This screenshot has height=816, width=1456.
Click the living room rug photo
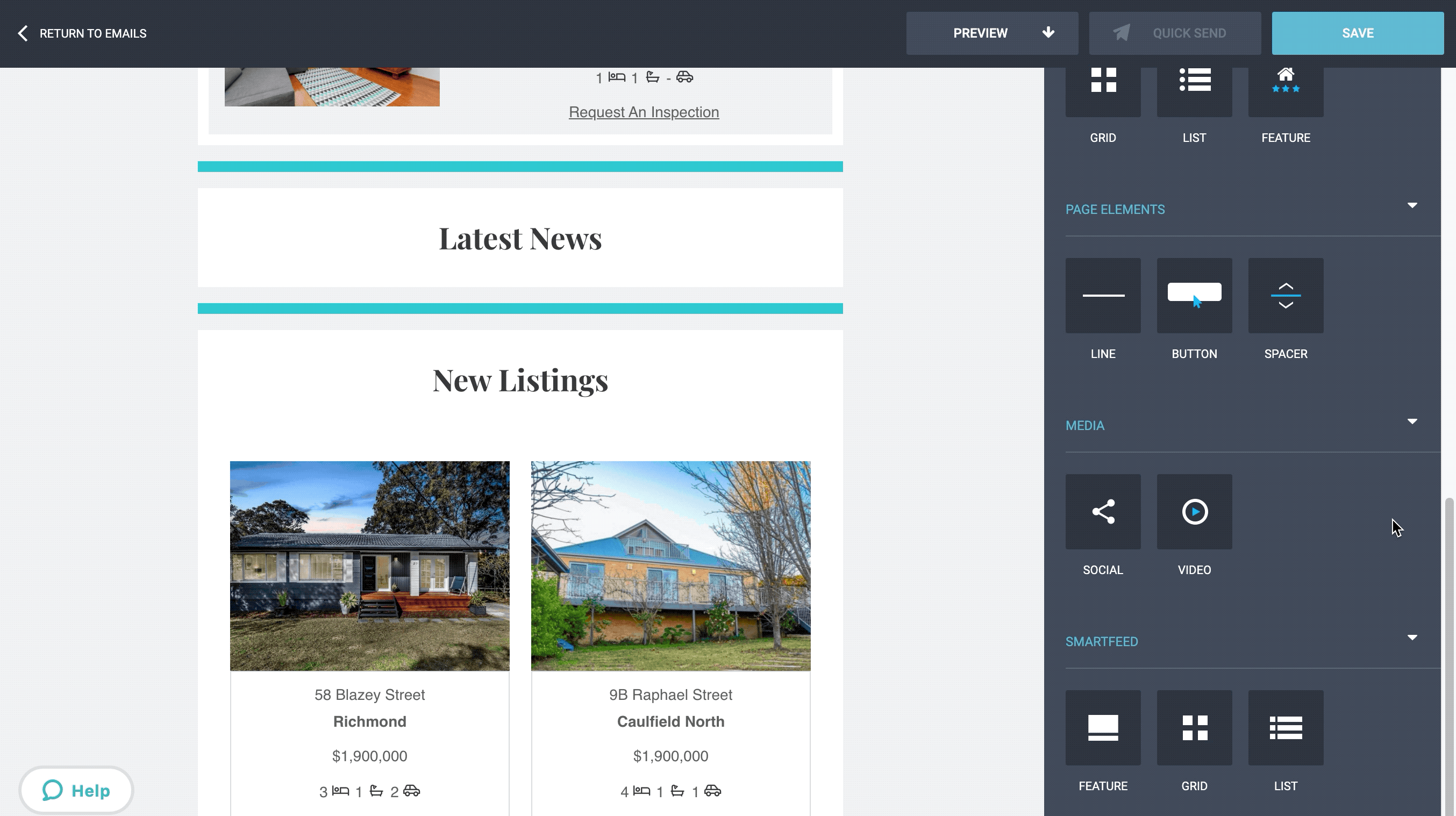coord(332,87)
